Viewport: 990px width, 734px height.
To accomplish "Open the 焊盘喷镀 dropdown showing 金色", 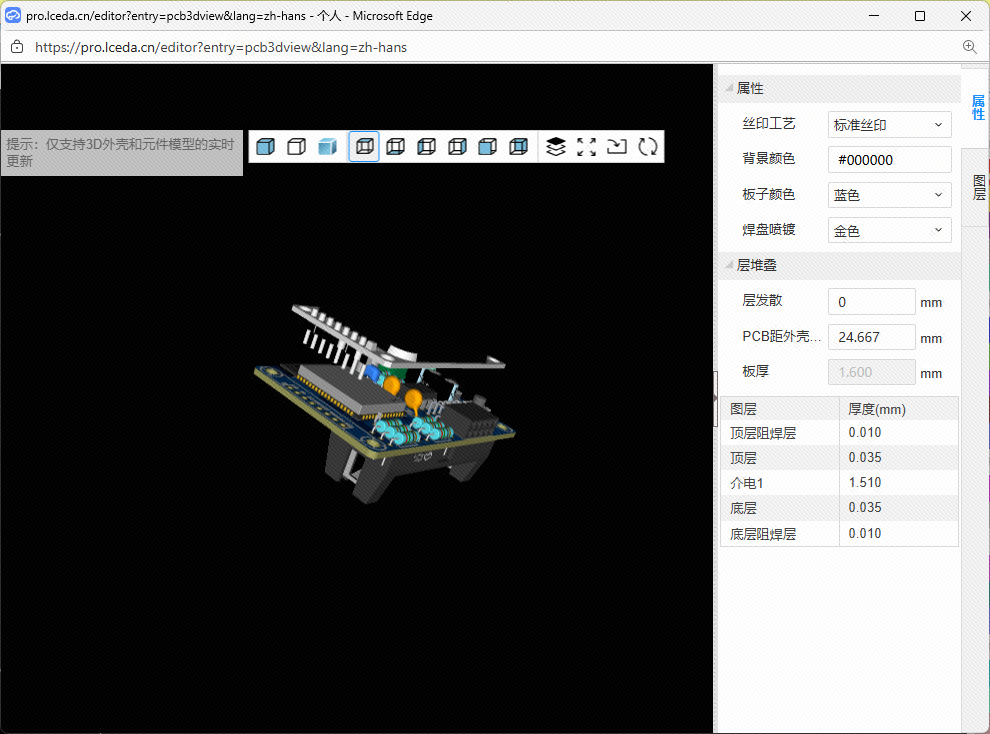I will point(889,230).
